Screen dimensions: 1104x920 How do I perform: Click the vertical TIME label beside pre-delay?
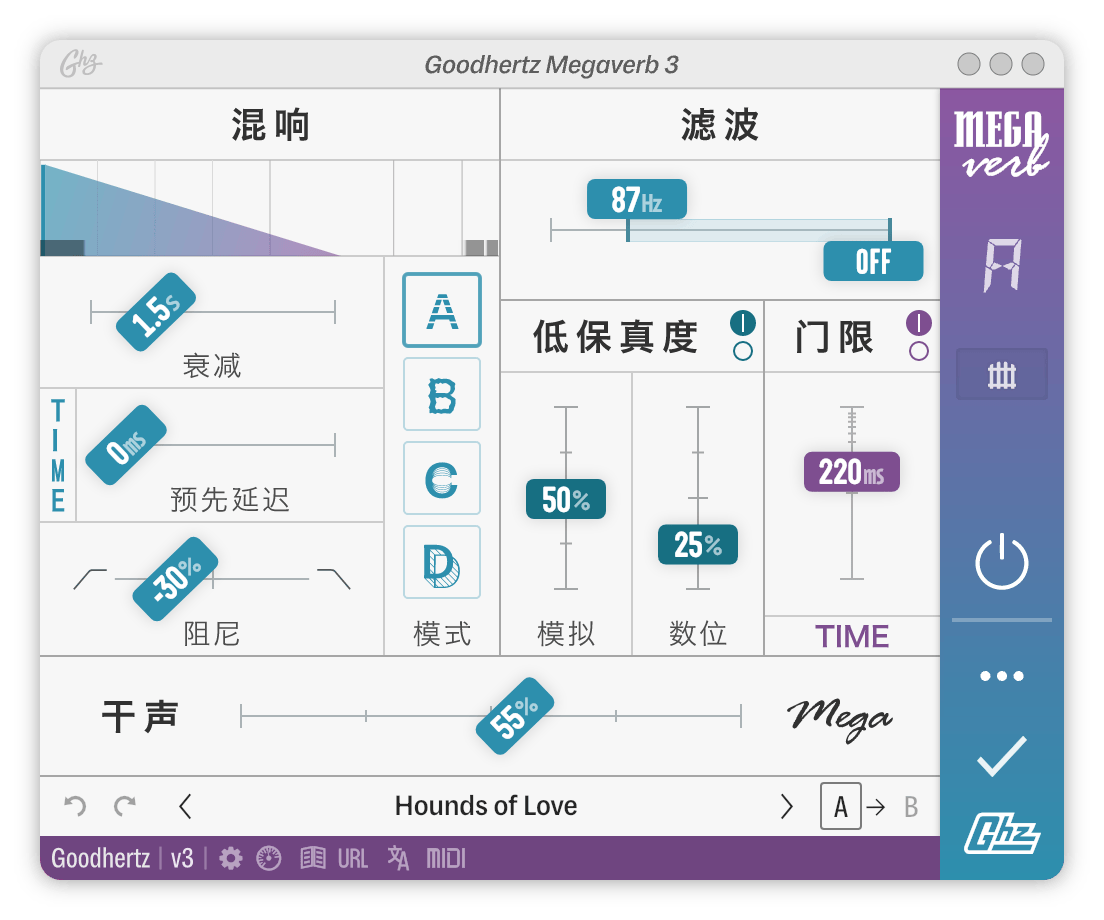point(58,455)
